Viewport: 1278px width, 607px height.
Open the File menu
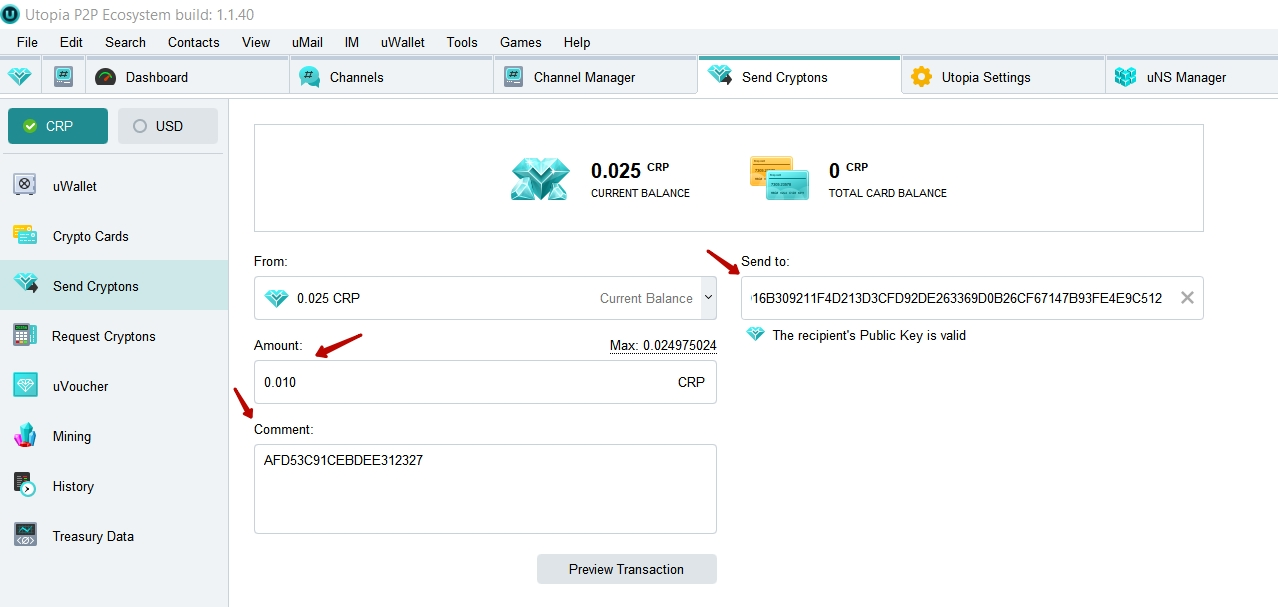(27, 42)
